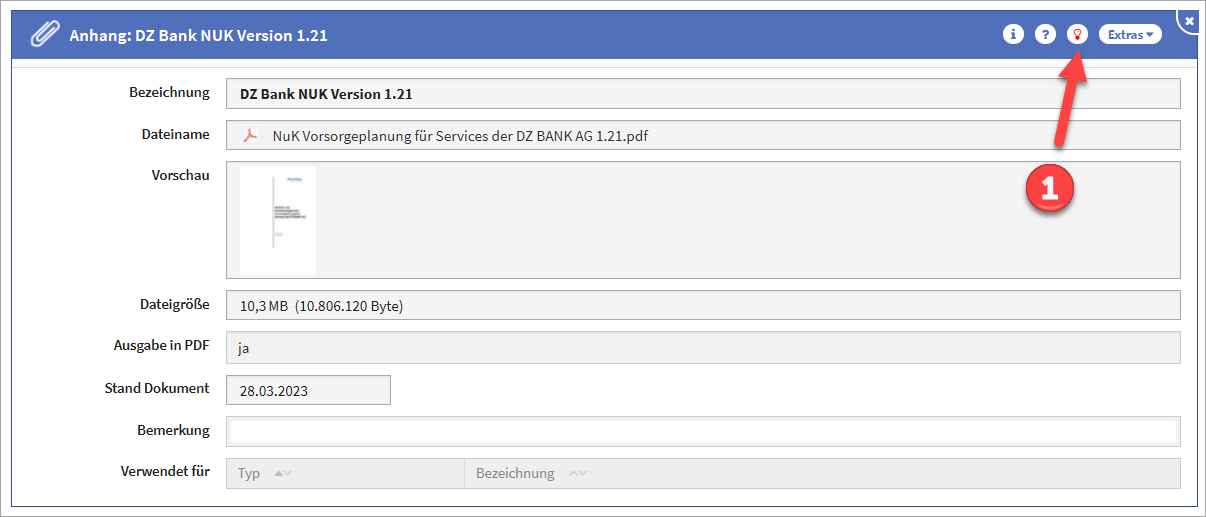
Task: Click the Typ sort arrows icon
Action: 283,473
